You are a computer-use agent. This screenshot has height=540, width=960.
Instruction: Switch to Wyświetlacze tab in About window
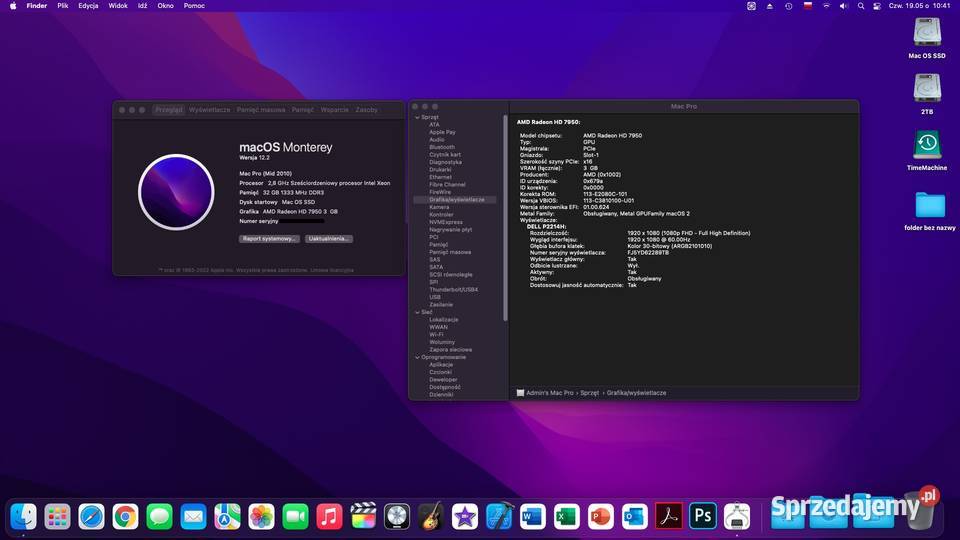(x=209, y=110)
